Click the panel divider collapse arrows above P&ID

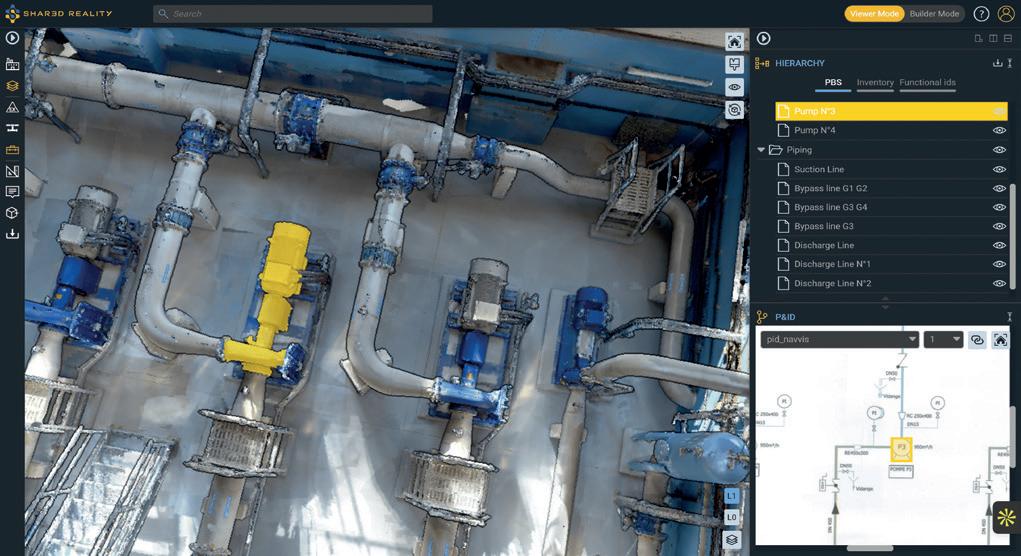coord(885,303)
